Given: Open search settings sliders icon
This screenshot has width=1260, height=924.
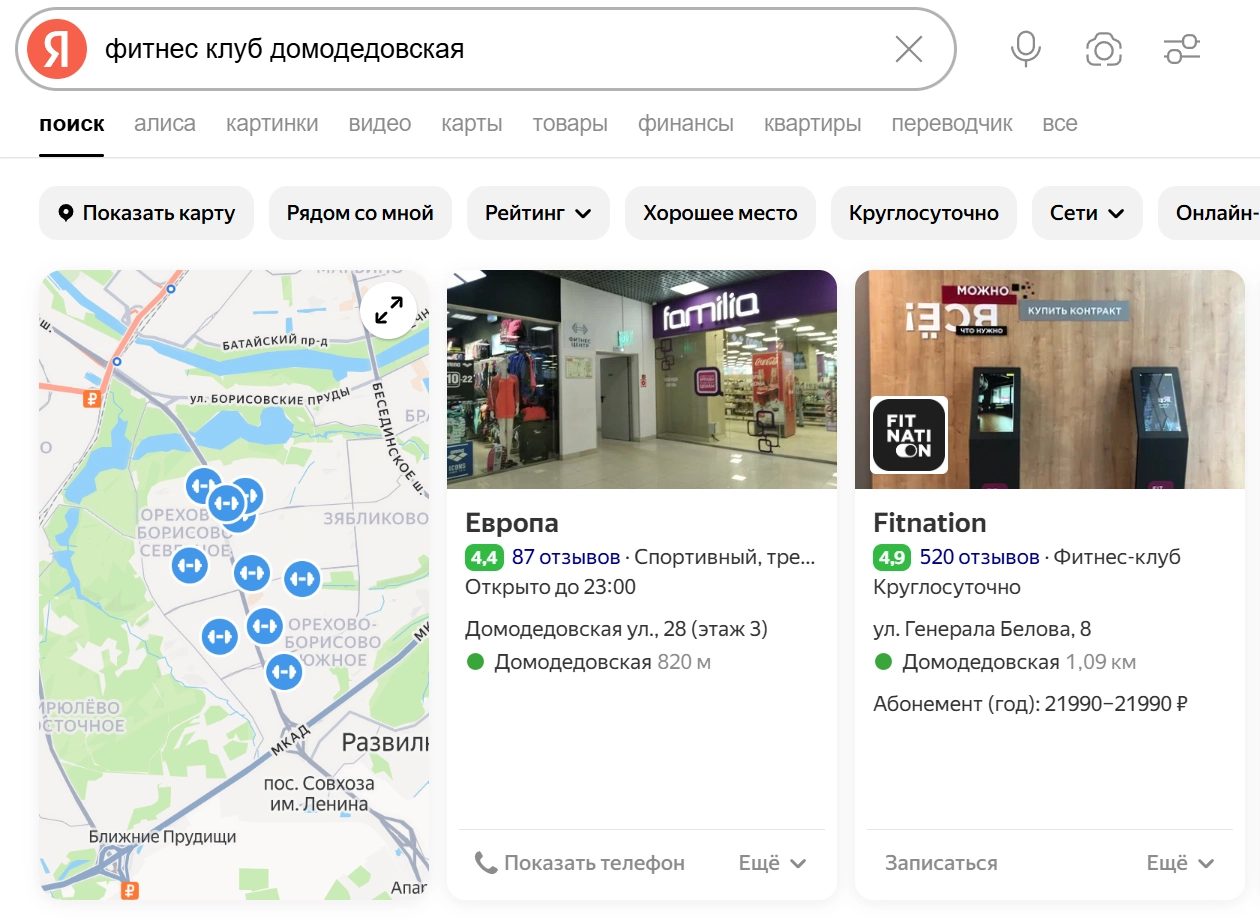Looking at the screenshot, I should tap(1182, 49).
